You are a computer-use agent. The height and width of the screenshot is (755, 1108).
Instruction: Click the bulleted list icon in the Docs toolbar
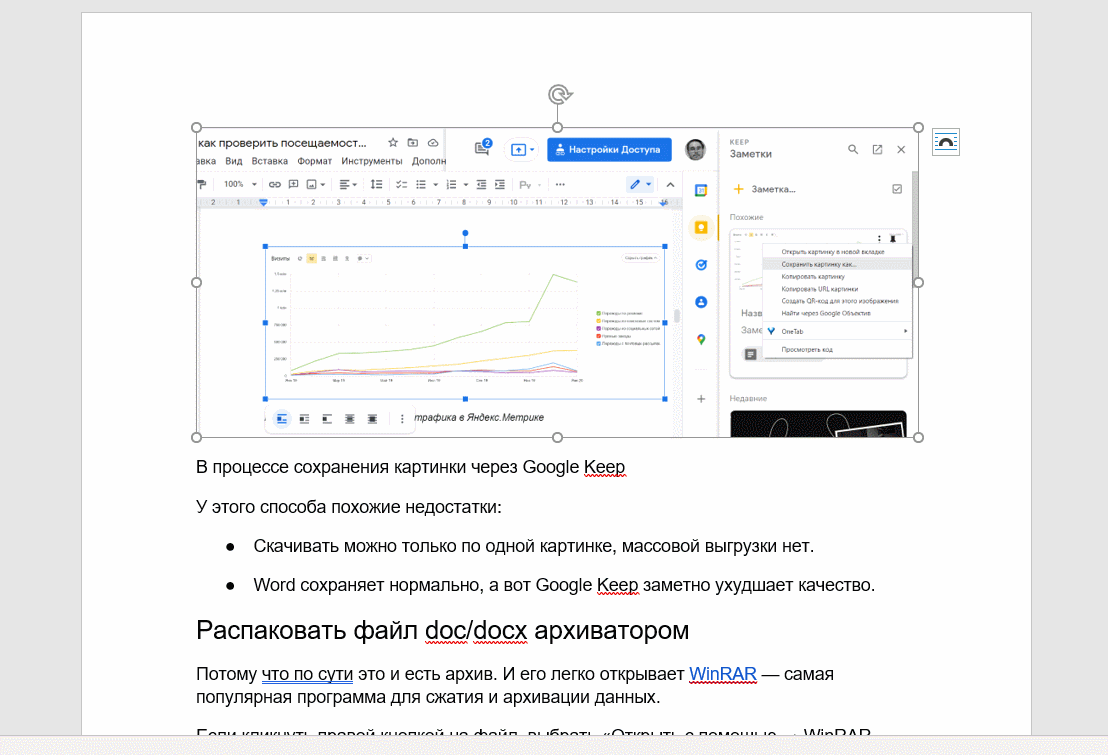click(421, 185)
